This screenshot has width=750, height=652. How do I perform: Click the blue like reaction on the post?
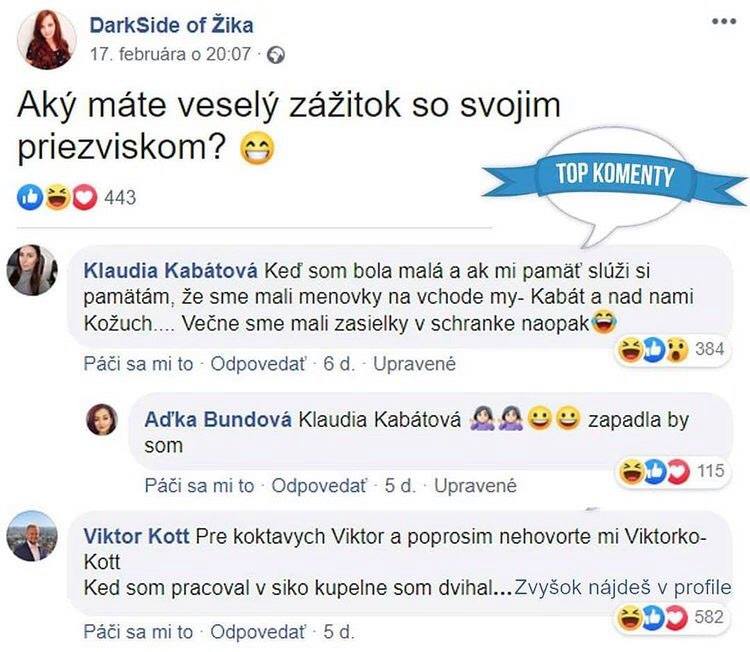tap(30, 197)
